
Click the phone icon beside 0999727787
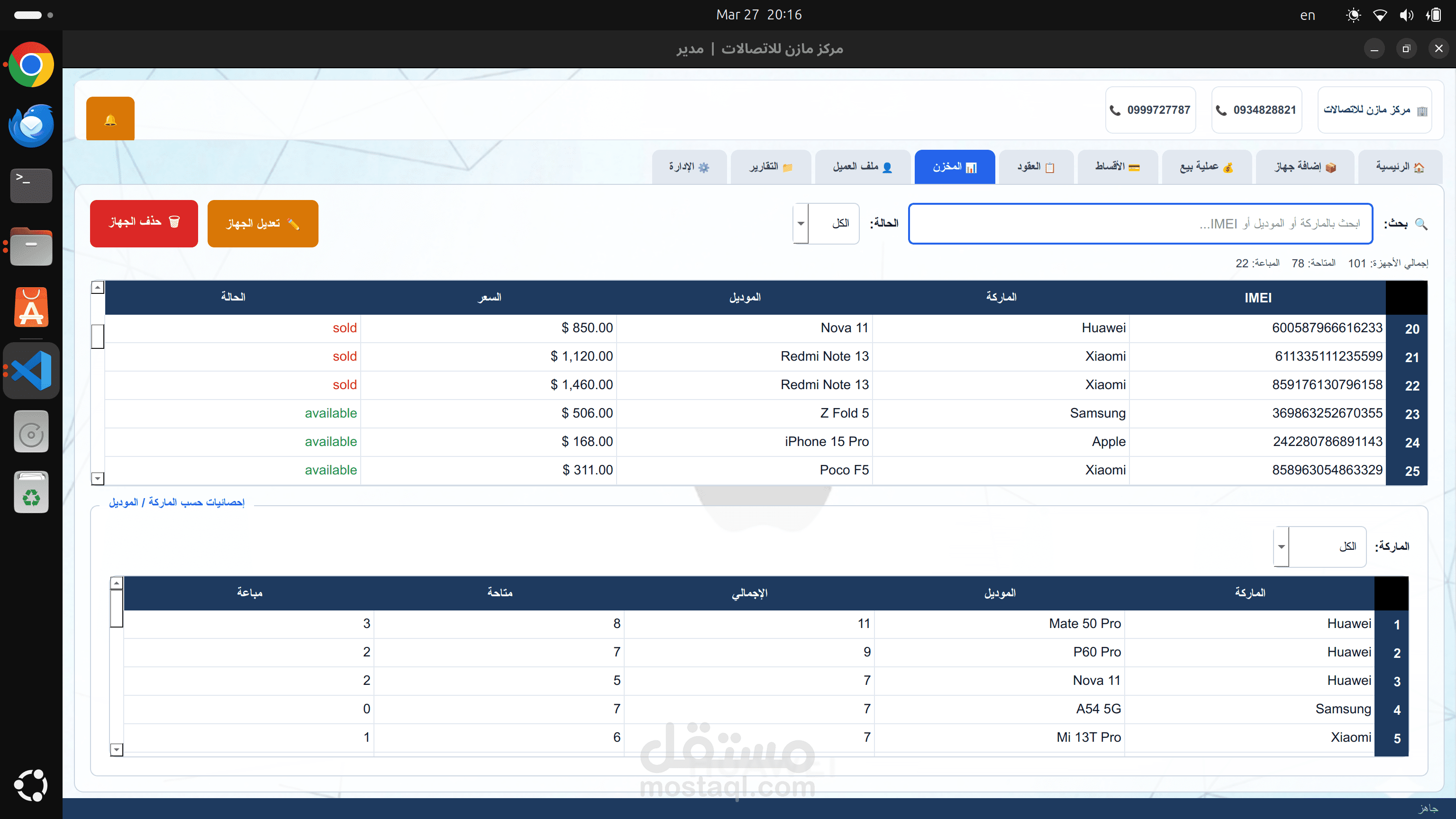coord(1115,110)
